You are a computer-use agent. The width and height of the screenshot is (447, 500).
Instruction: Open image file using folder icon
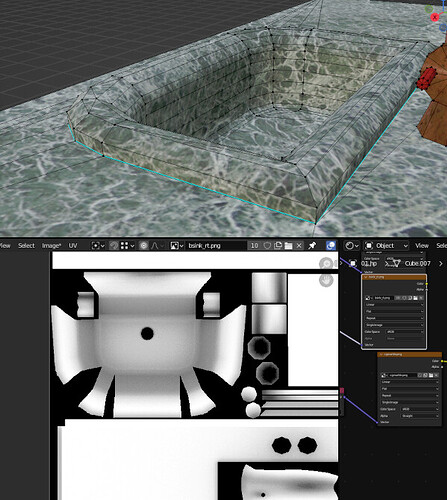click(288, 246)
